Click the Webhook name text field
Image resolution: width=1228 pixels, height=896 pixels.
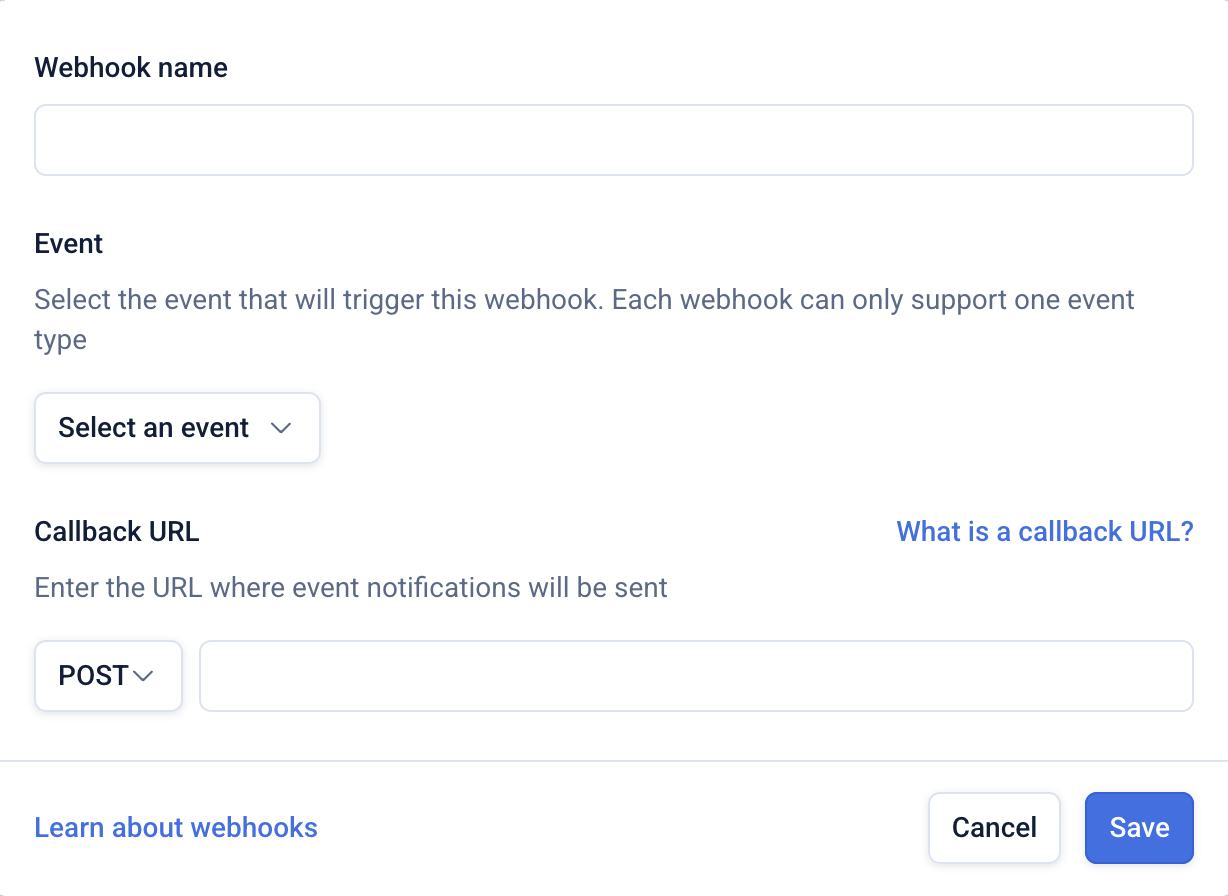click(x=614, y=140)
